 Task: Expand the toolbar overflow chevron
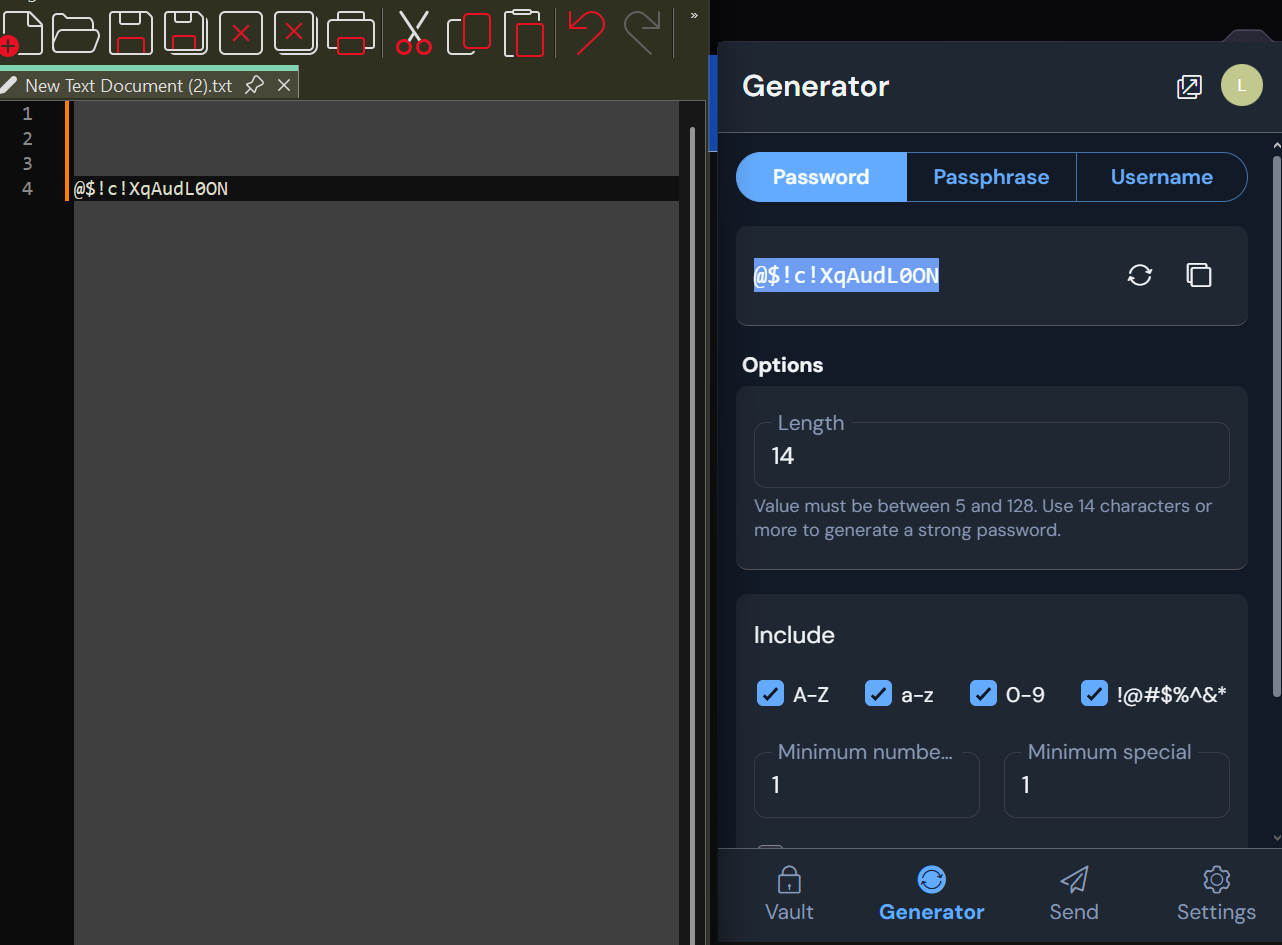pyautogui.click(x=694, y=15)
